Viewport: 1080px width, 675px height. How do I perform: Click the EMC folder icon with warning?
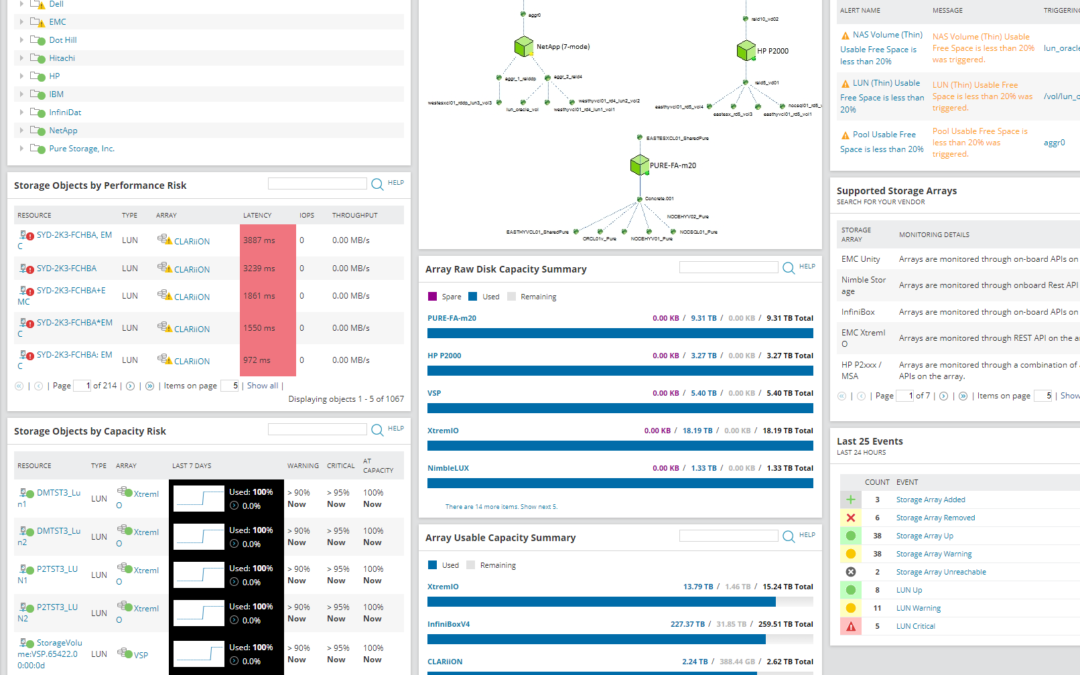(x=38, y=22)
